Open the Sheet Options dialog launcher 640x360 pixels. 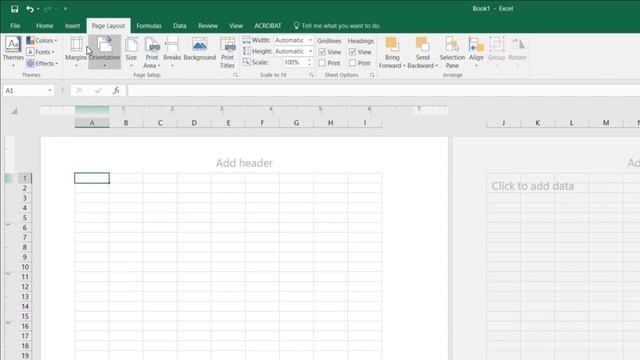pos(372,75)
